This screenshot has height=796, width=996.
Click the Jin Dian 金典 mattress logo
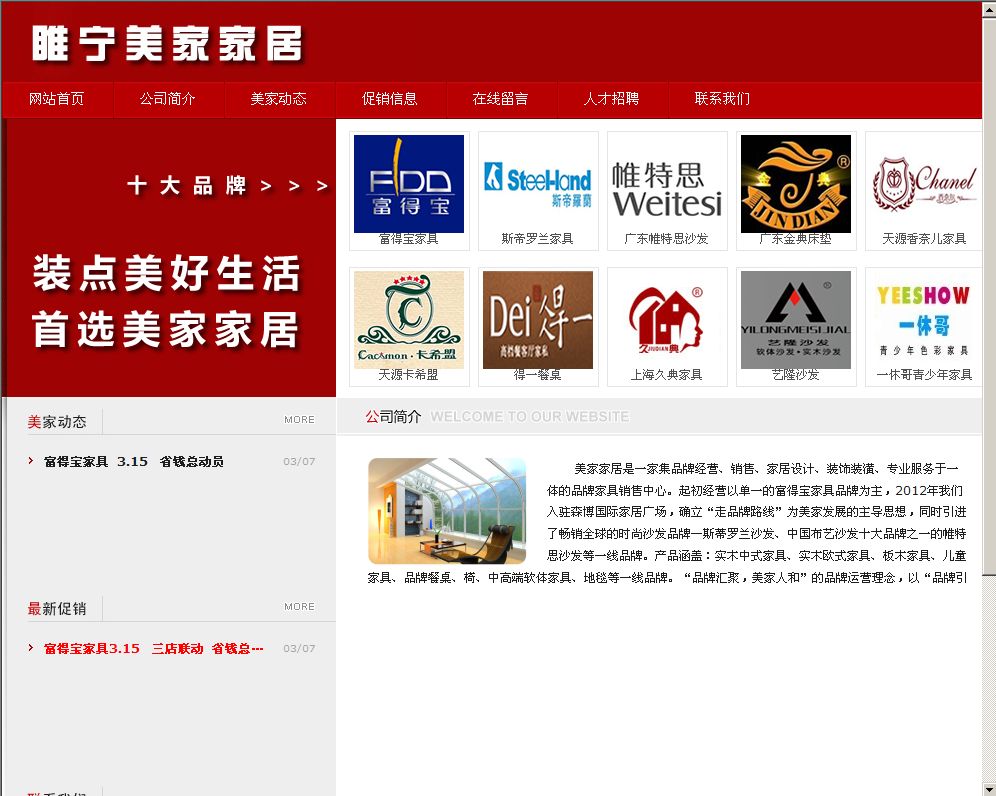(x=795, y=183)
